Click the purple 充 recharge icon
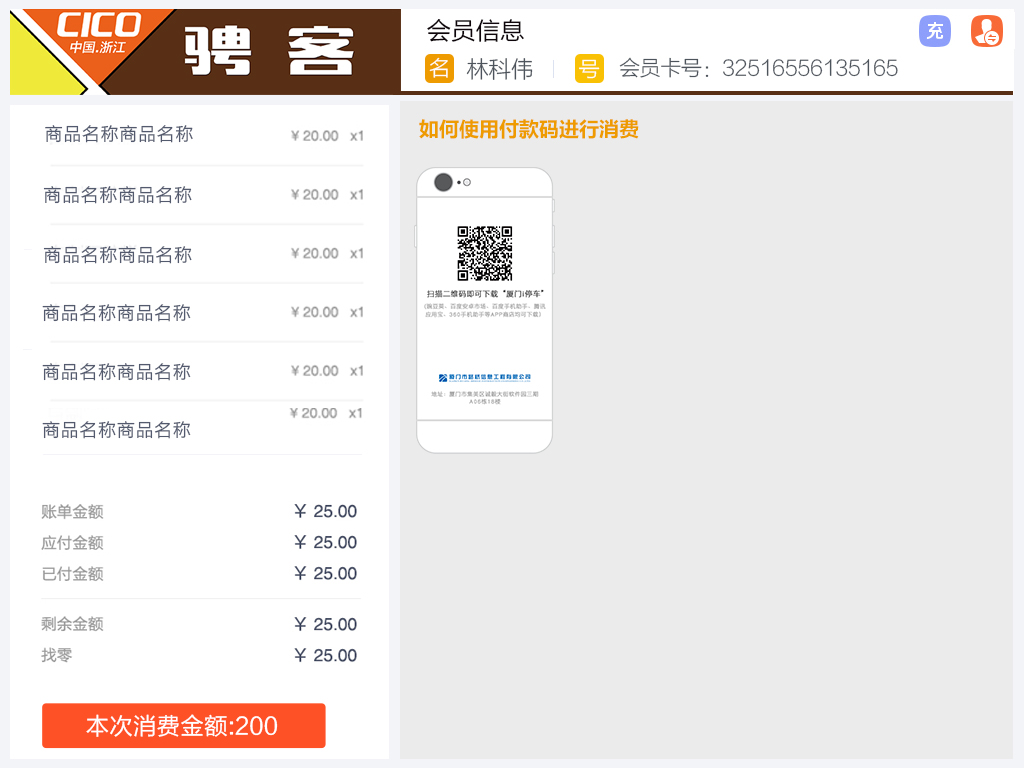Viewport: 1024px width, 768px height. point(934,31)
